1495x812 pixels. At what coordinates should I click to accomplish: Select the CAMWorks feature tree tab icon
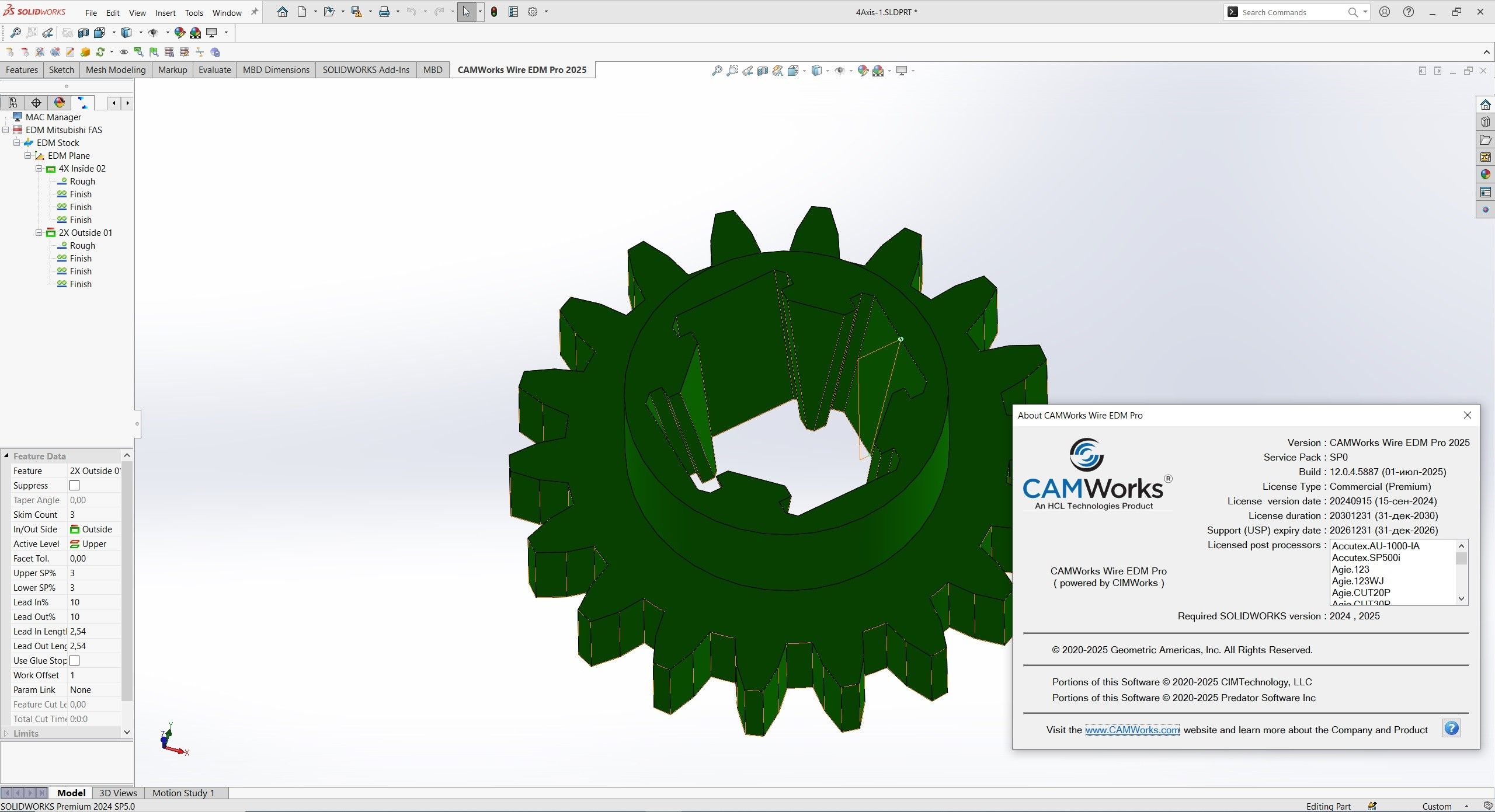pyautogui.click(x=82, y=103)
